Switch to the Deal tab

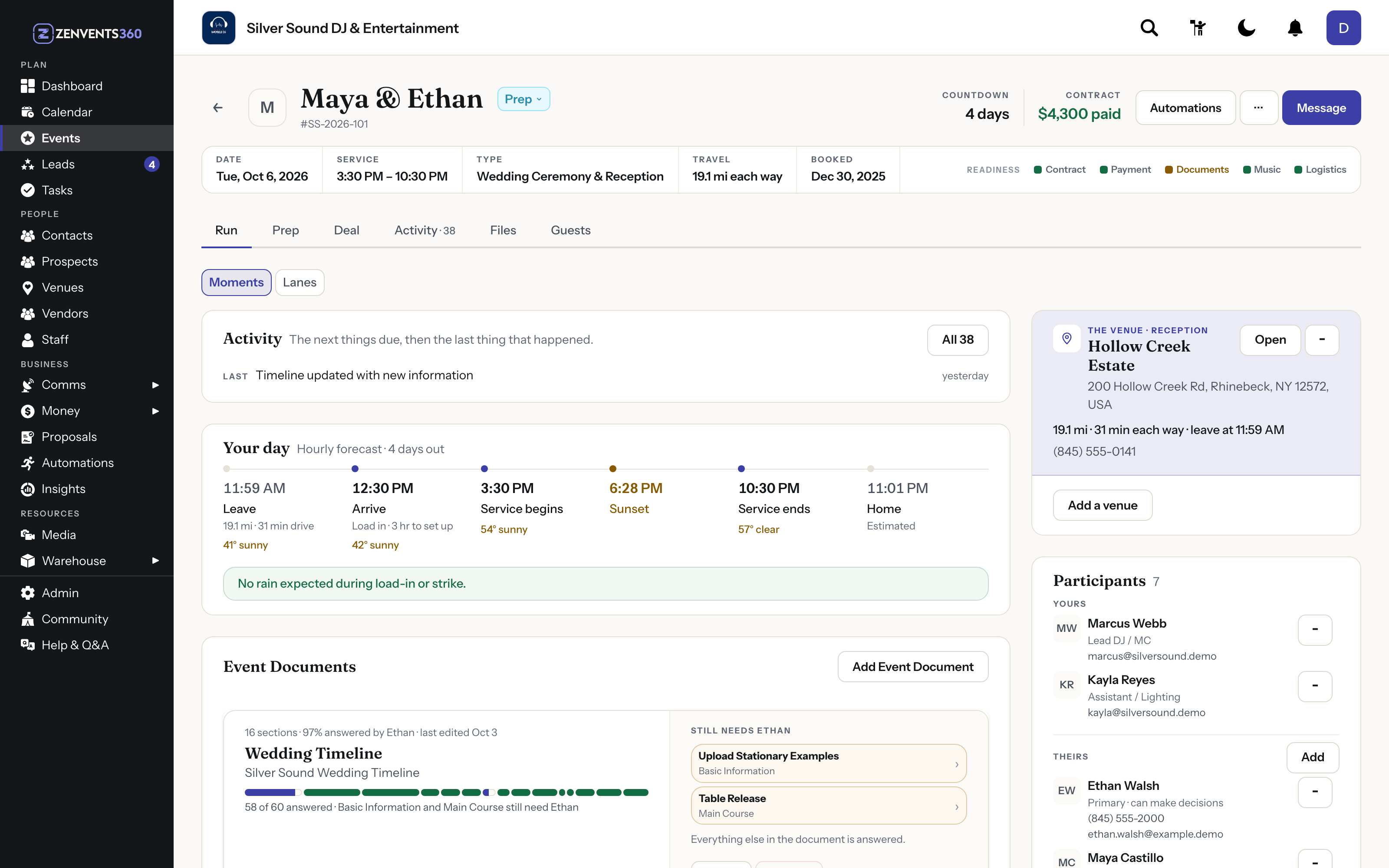347,230
